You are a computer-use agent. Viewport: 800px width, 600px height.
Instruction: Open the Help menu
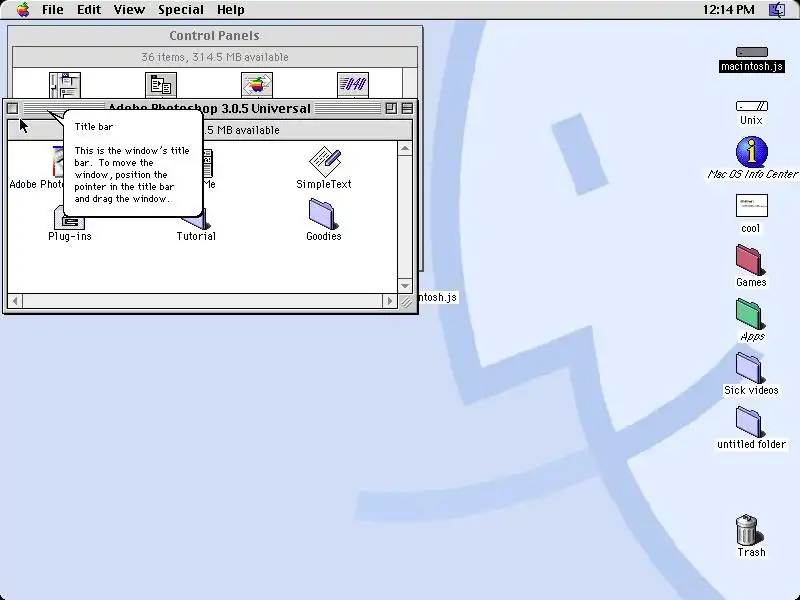[231, 10]
